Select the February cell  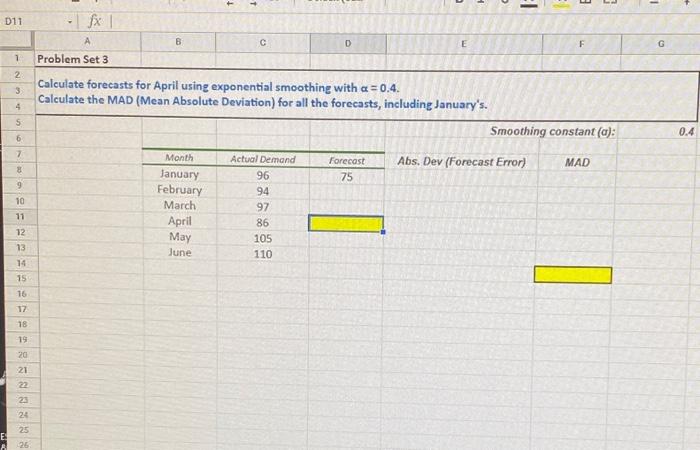coord(179,190)
